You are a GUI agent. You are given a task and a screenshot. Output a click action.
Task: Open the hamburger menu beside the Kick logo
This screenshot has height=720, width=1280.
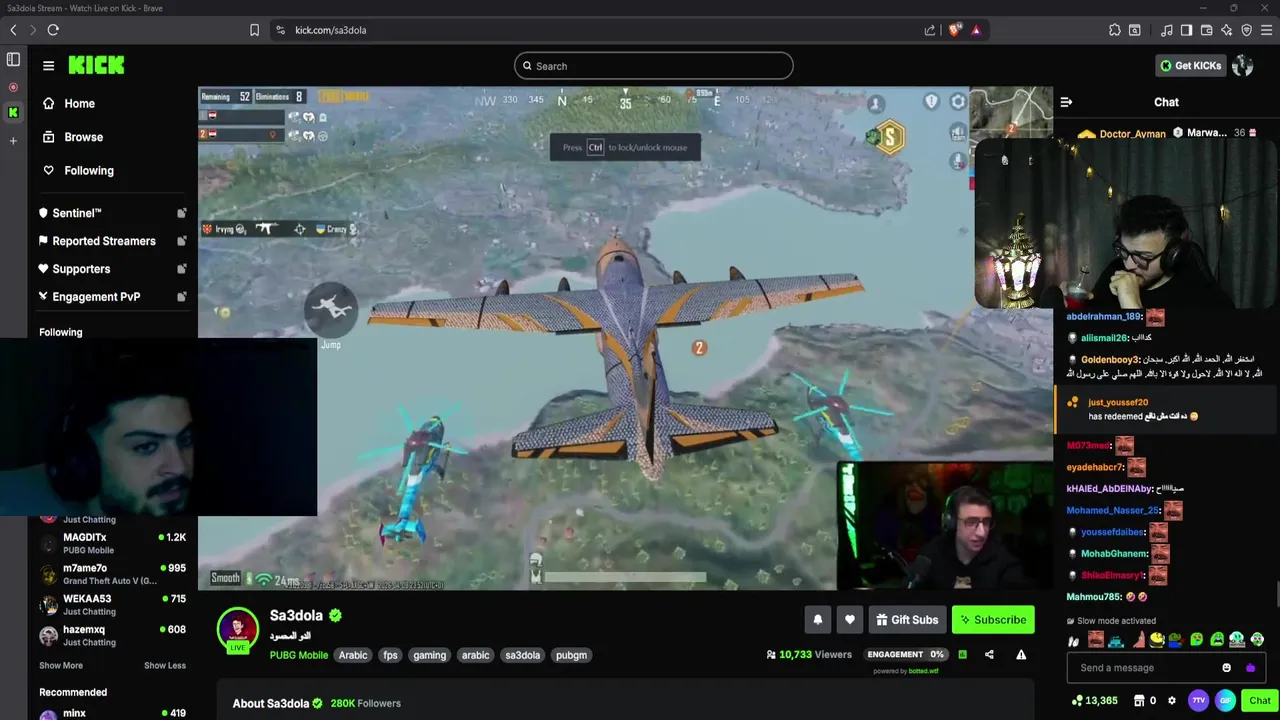(x=48, y=66)
